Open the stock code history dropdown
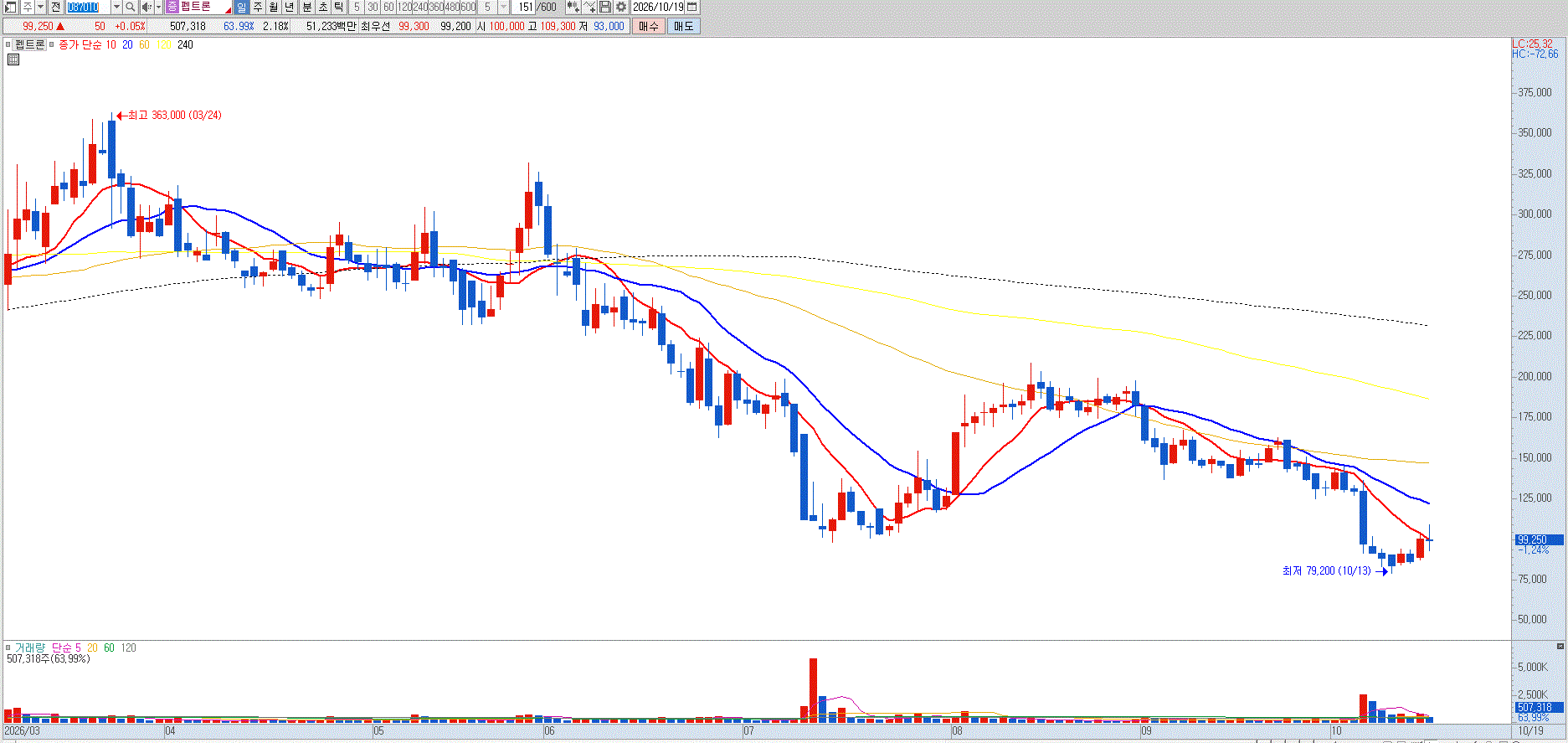This screenshot has width=1568, height=743. point(116,7)
